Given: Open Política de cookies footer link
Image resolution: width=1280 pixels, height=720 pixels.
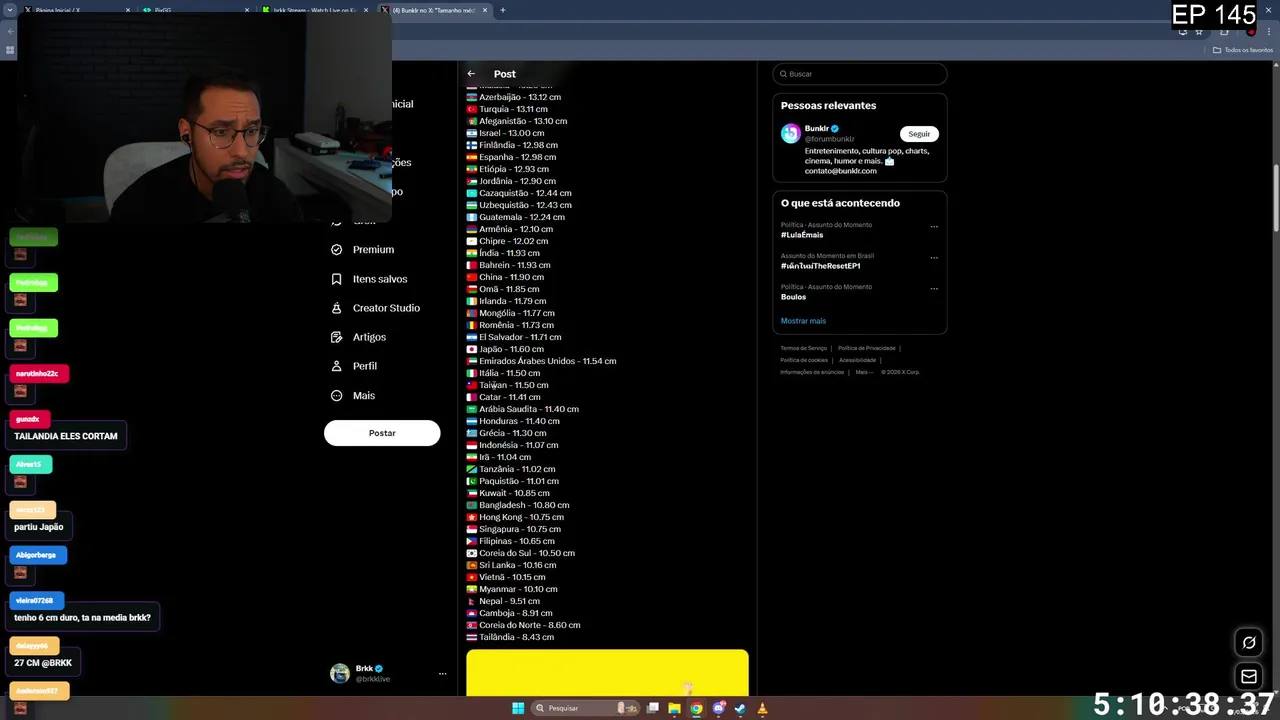Looking at the screenshot, I should pos(804,360).
